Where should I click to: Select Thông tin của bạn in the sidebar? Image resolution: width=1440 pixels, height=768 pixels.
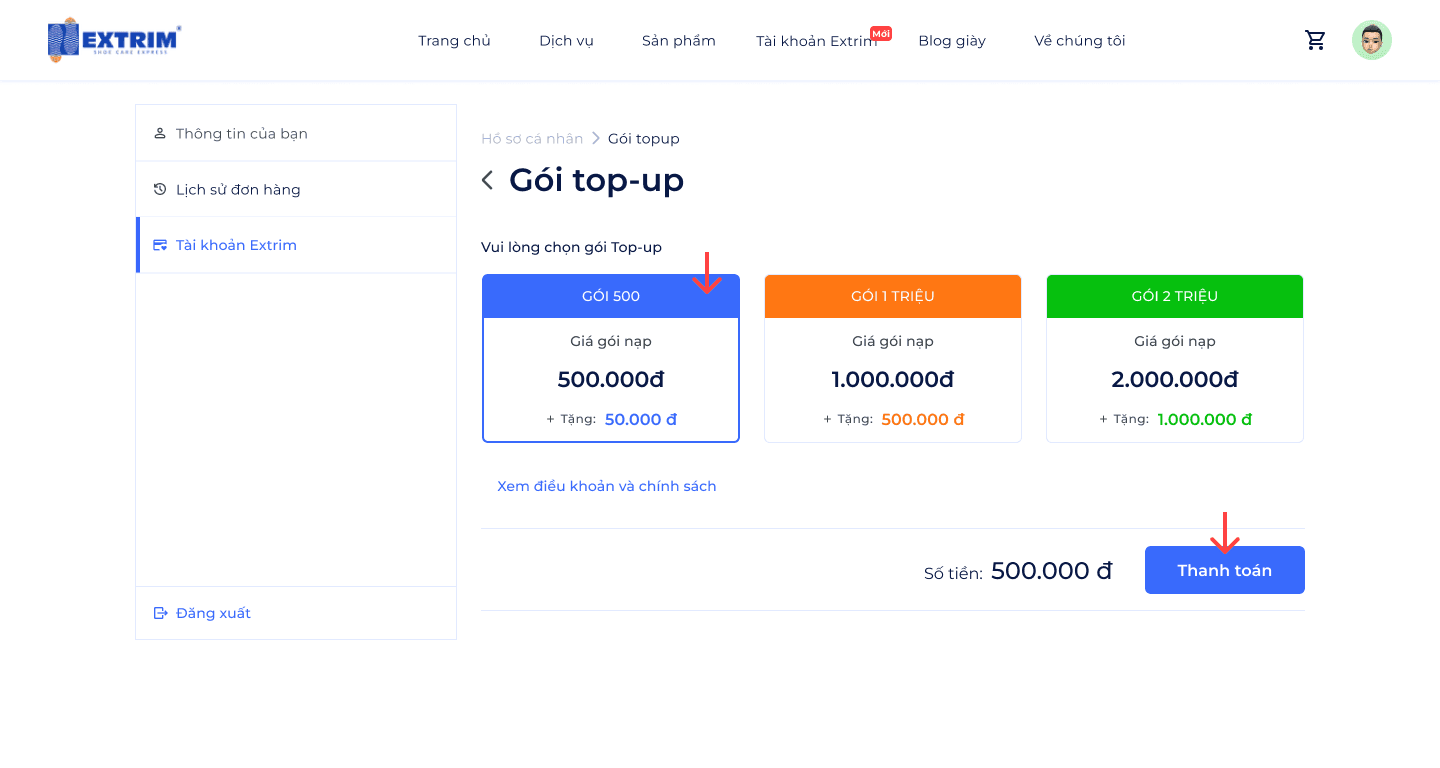[x=296, y=133]
